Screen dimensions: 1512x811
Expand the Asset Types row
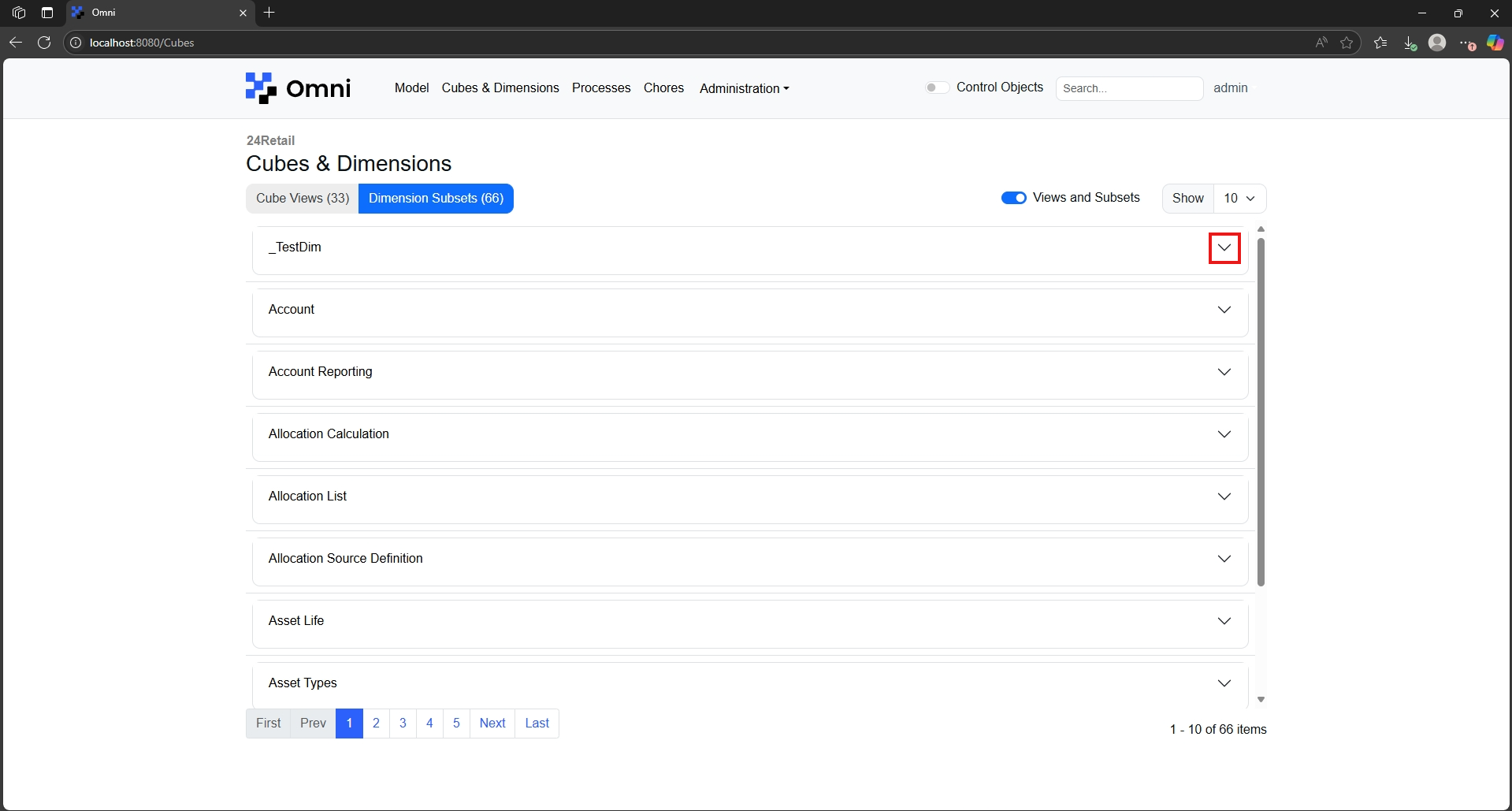(1224, 683)
